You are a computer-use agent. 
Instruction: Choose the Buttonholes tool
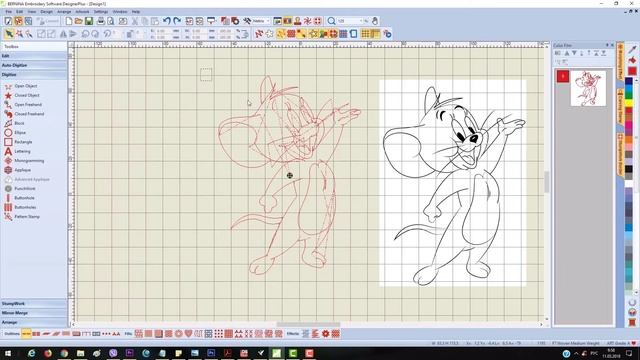20,207
